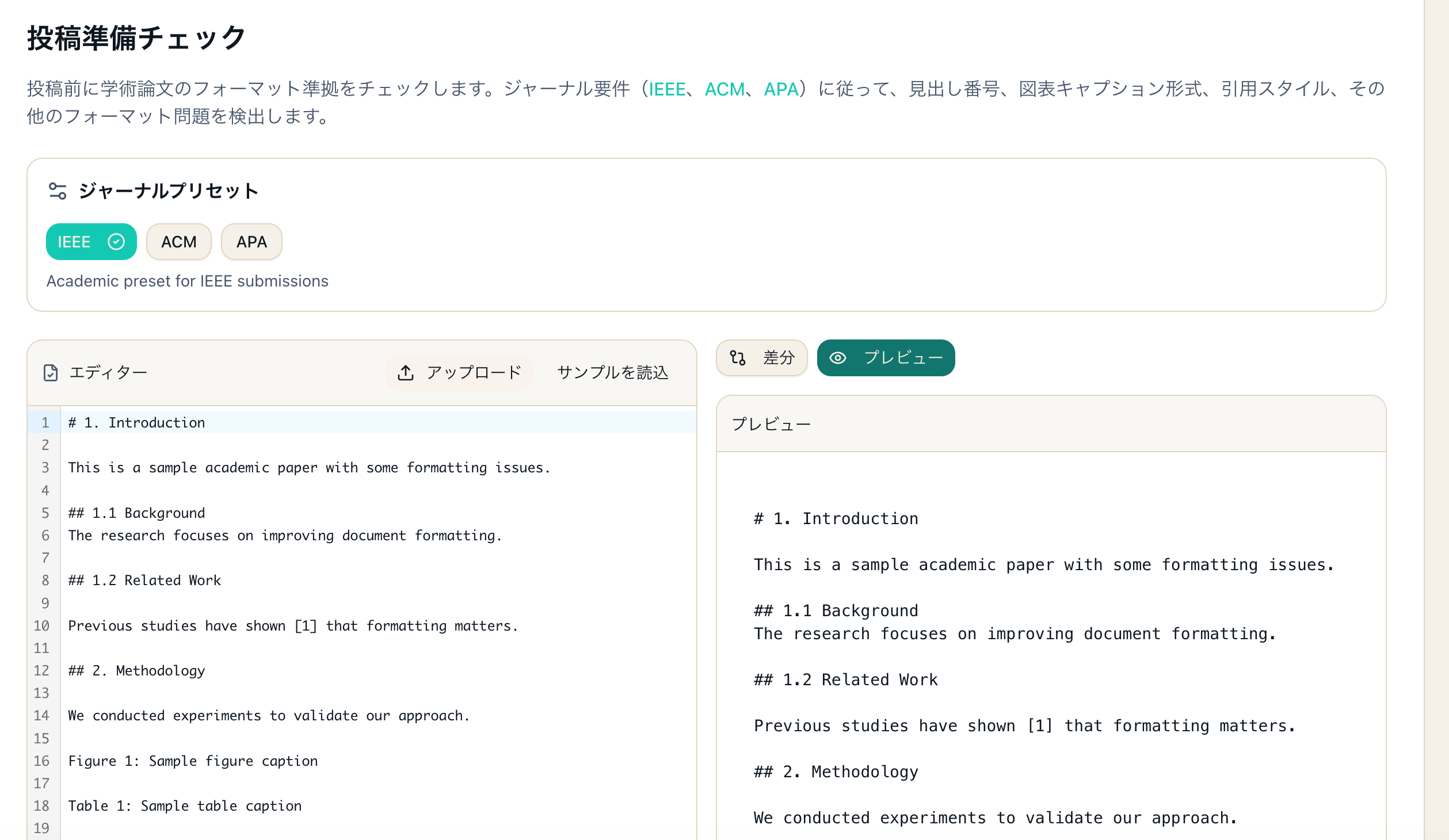Select the APA preset
The height and width of the screenshot is (840, 1449).
[x=251, y=242]
